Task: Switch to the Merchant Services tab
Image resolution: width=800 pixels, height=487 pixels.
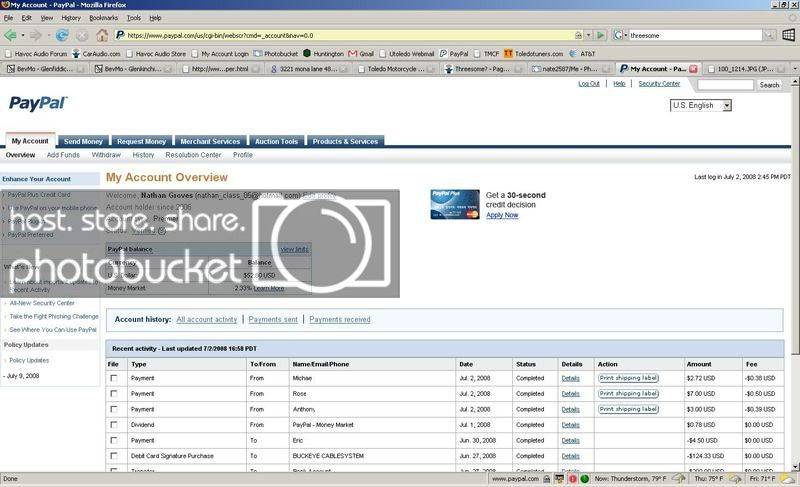Action: click(x=210, y=141)
